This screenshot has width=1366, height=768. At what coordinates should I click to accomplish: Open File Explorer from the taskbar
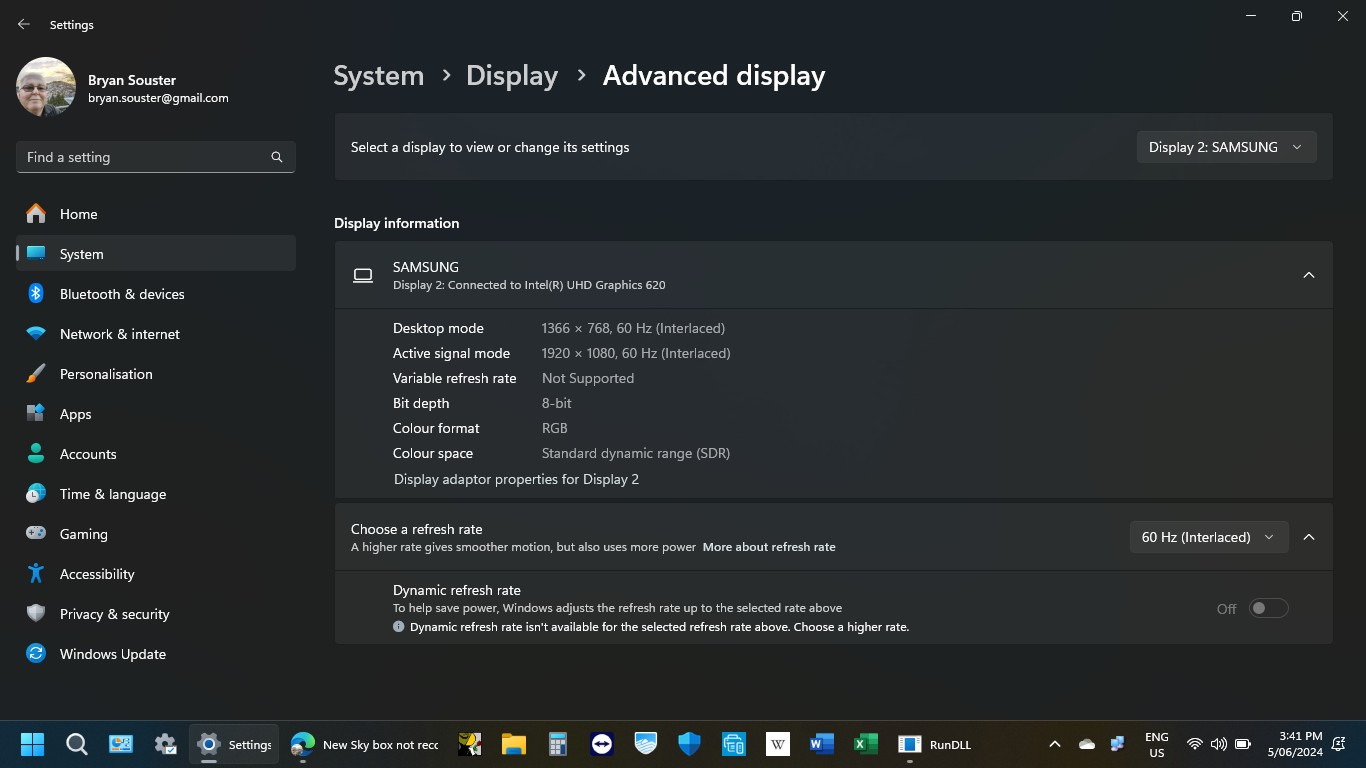click(514, 744)
